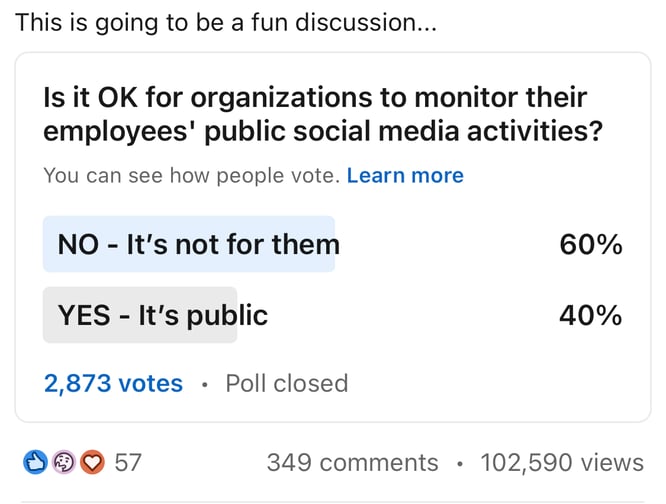Open the Learn more link
666x504 pixels.
click(405, 175)
